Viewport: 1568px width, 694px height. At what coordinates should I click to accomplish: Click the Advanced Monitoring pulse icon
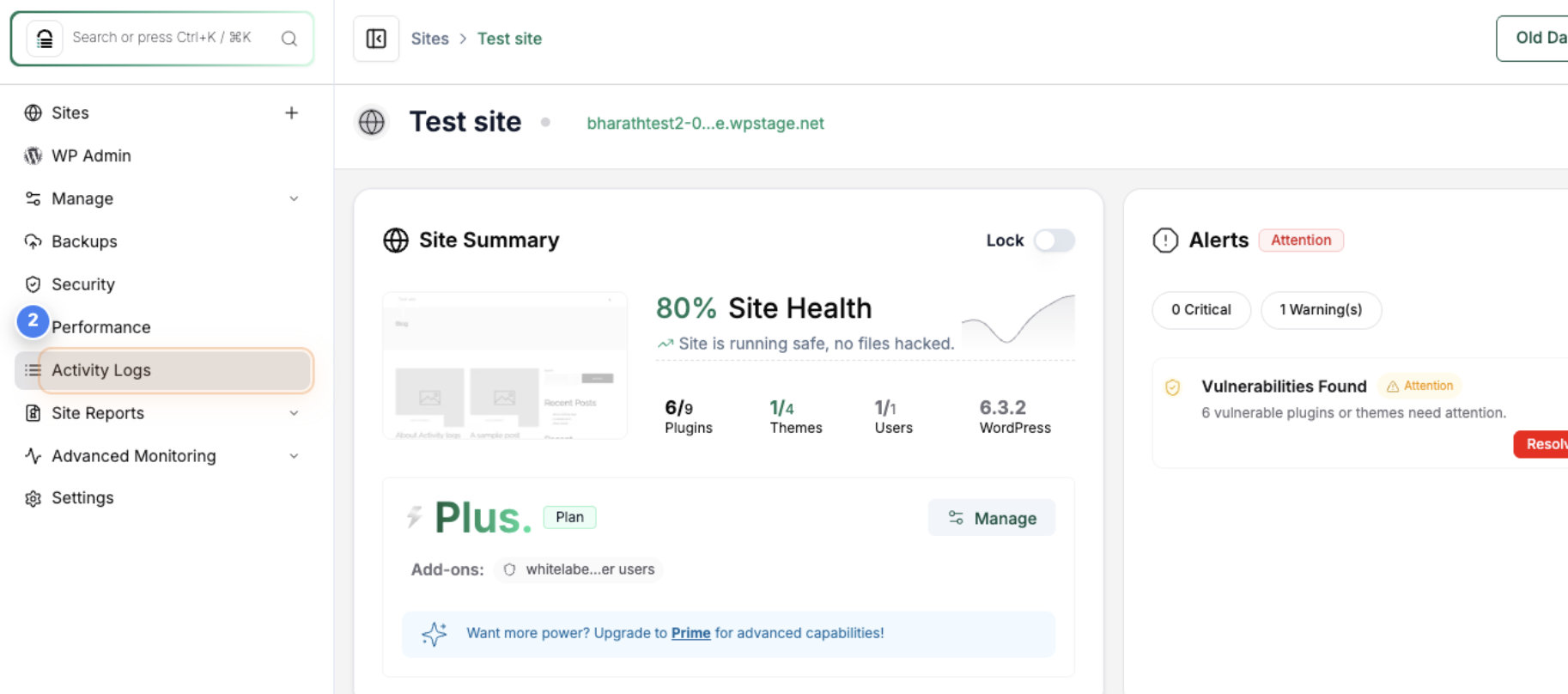33,456
